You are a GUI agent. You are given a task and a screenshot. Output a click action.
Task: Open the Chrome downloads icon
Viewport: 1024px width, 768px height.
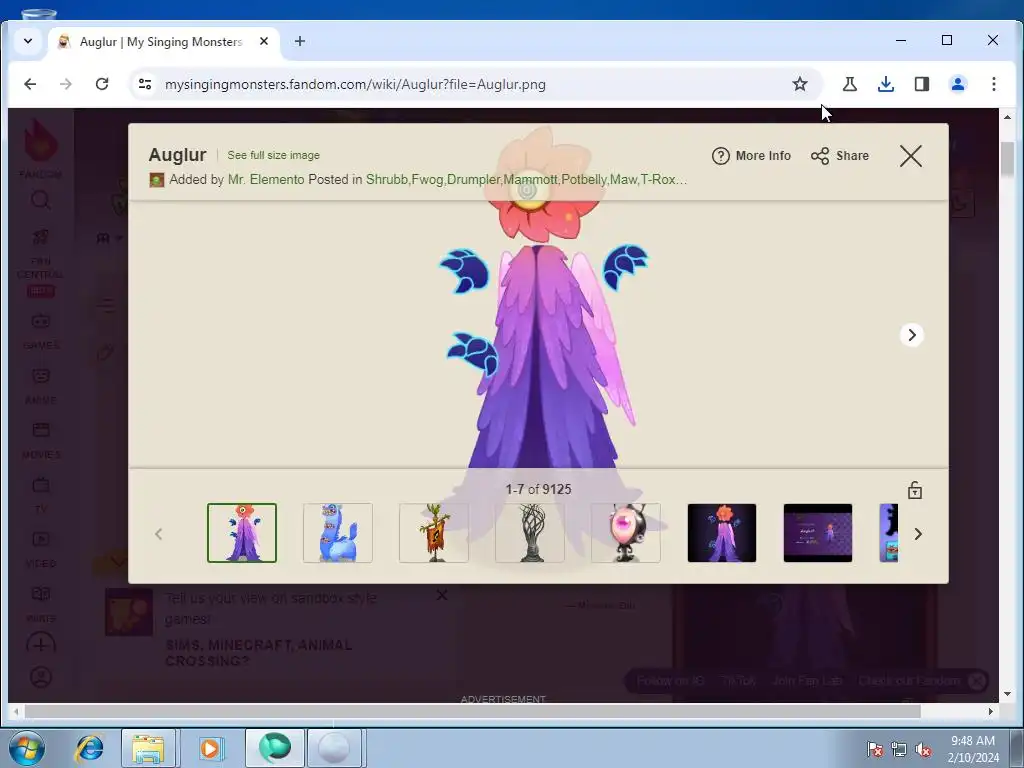[886, 84]
